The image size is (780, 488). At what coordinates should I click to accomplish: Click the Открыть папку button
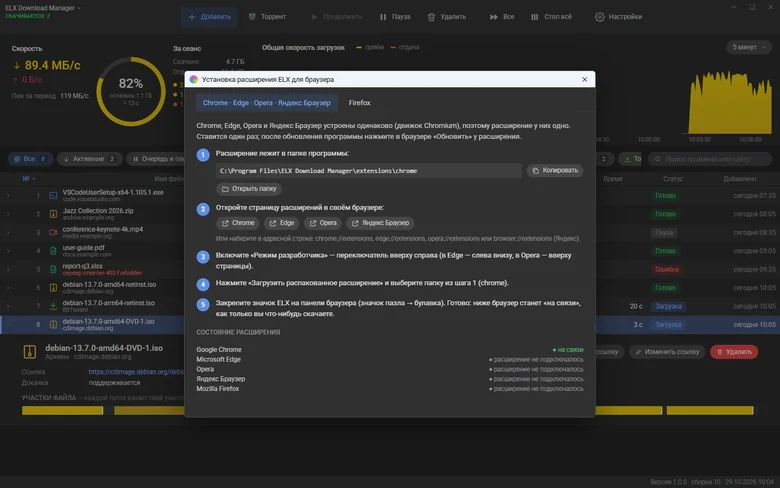(249, 189)
